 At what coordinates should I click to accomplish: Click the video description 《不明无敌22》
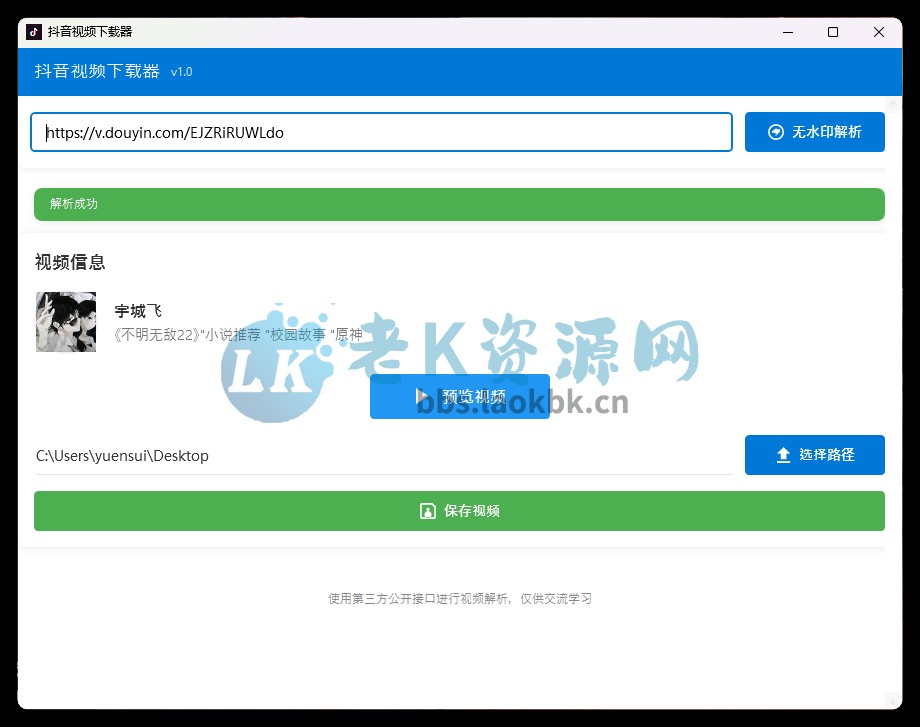(x=238, y=334)
